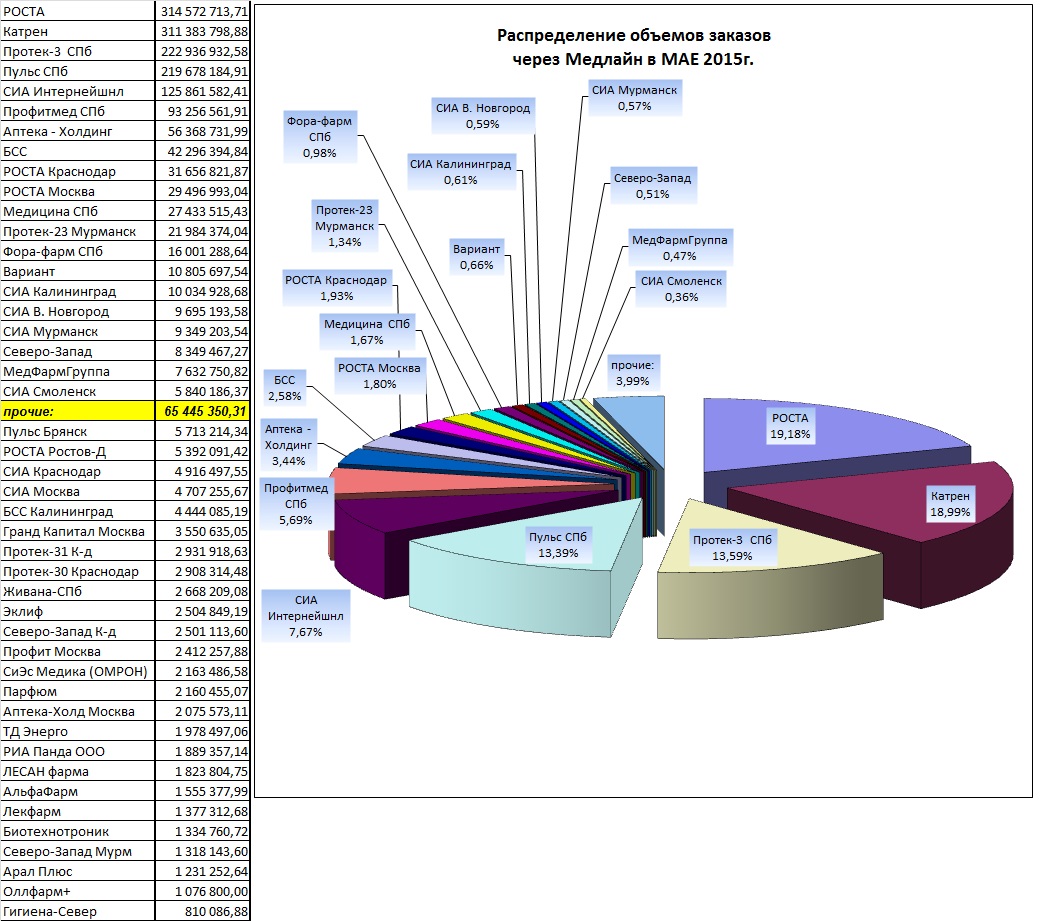The image size is (1040, 921).
Task: Click the Биотехнотроник table cell
Action: click(78, 831)
